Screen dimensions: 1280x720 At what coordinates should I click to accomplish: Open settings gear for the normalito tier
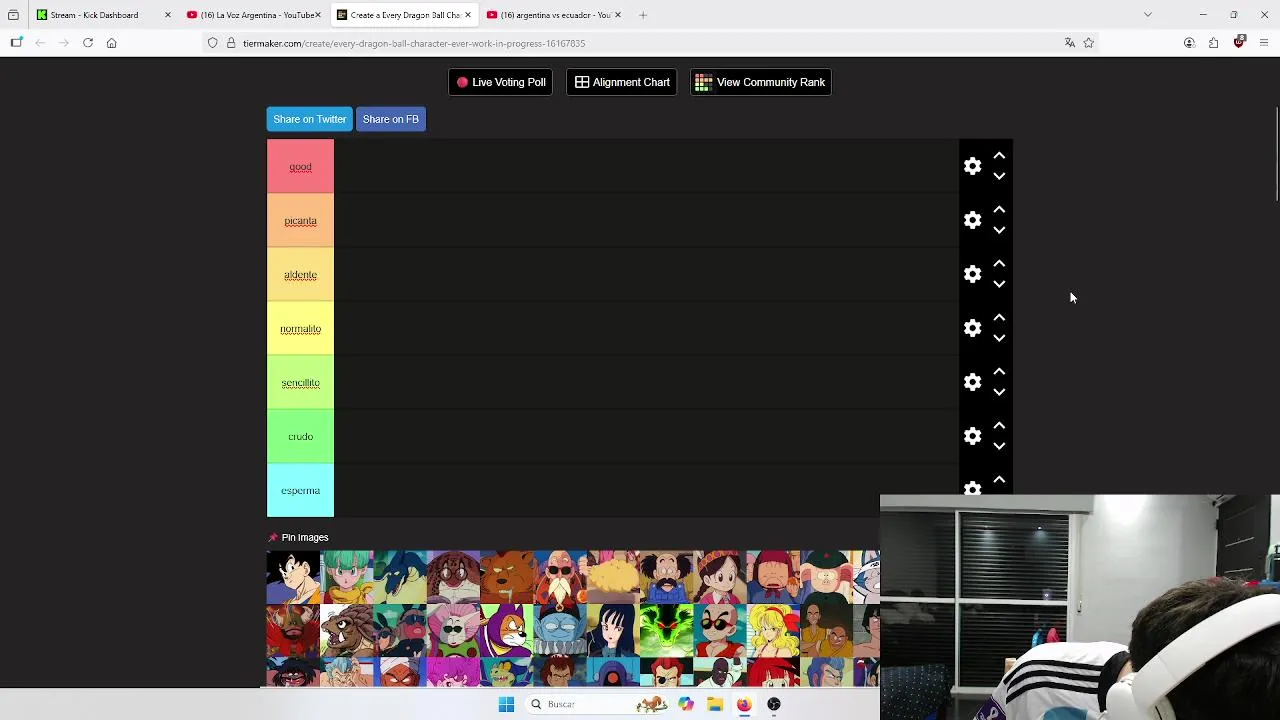pyautogui.click(x=972, y=328)
